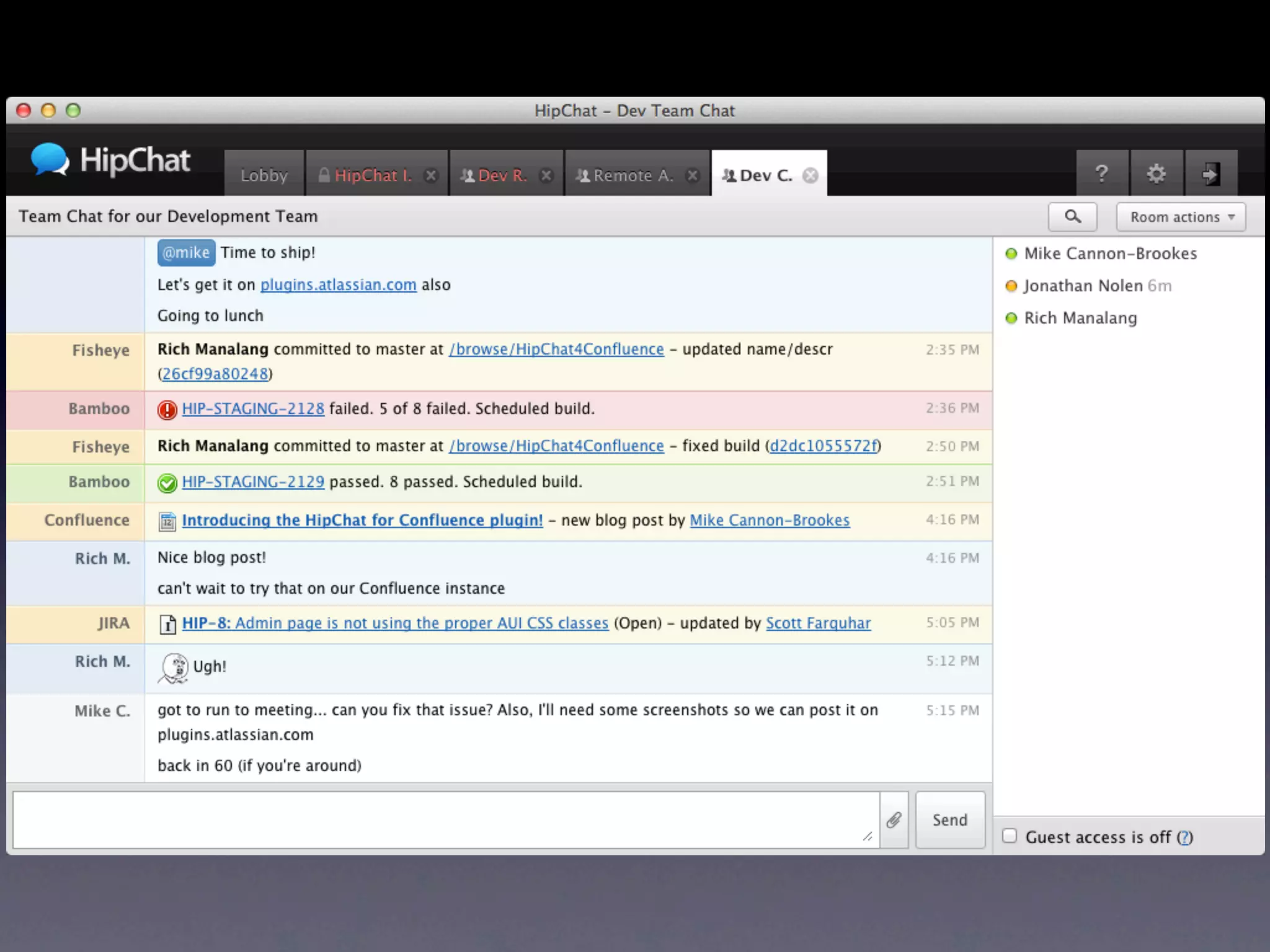Expand the Room actions dropdown
Image resolution: width=1270 pixels, height=952 pixels.
click(x=1181, y=217)
